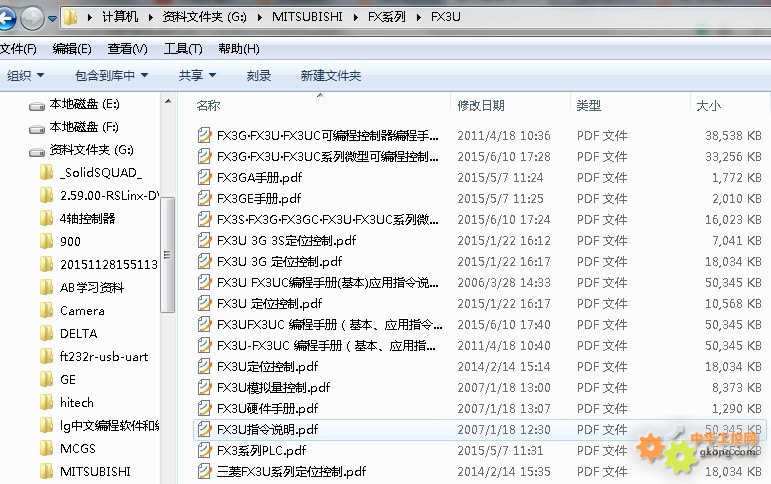Click the MCGS folder icon in sidebar
771x484 pixels.
(x=47, y=448)
